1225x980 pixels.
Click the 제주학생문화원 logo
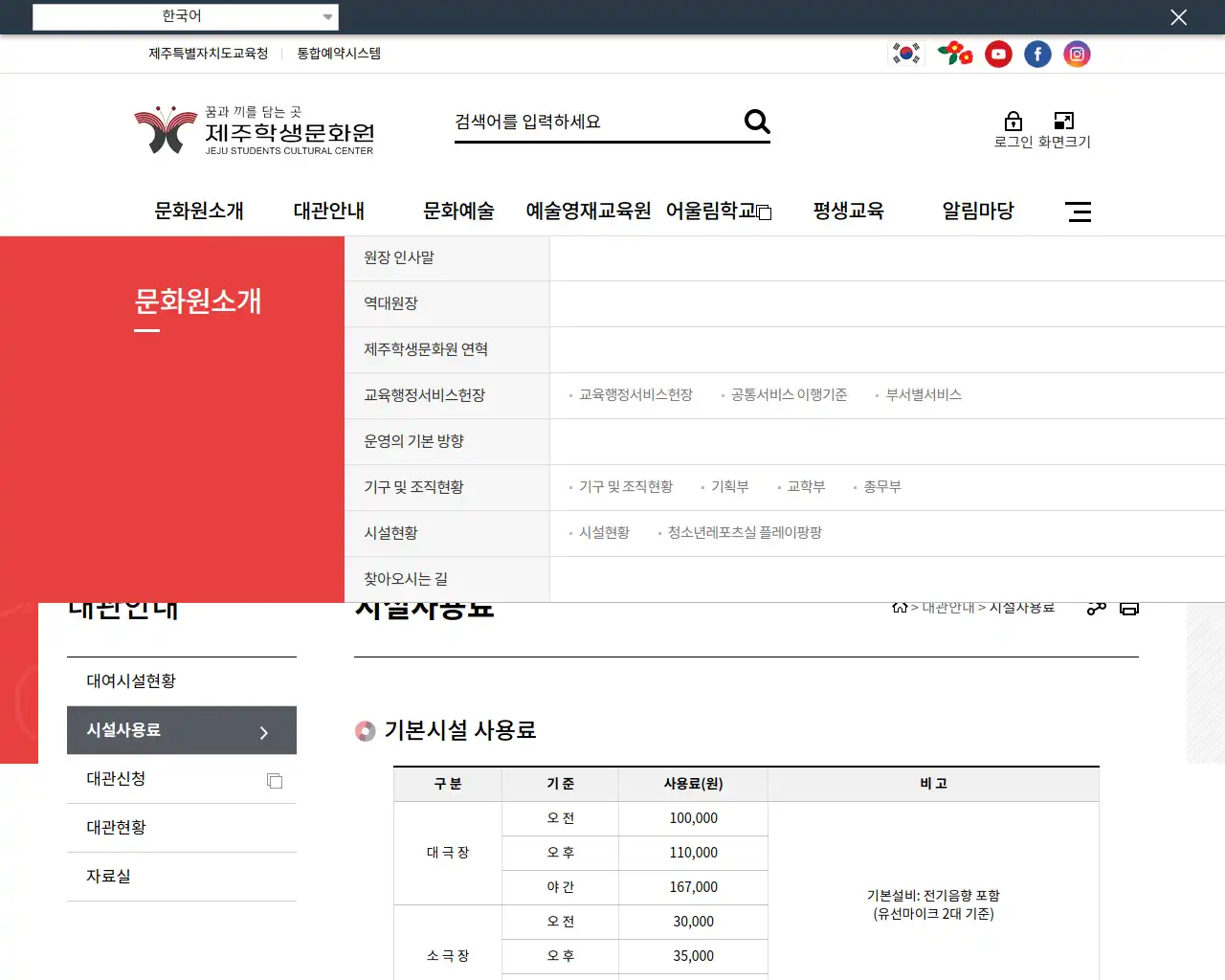pyautogui.click(x=255, y=130)
